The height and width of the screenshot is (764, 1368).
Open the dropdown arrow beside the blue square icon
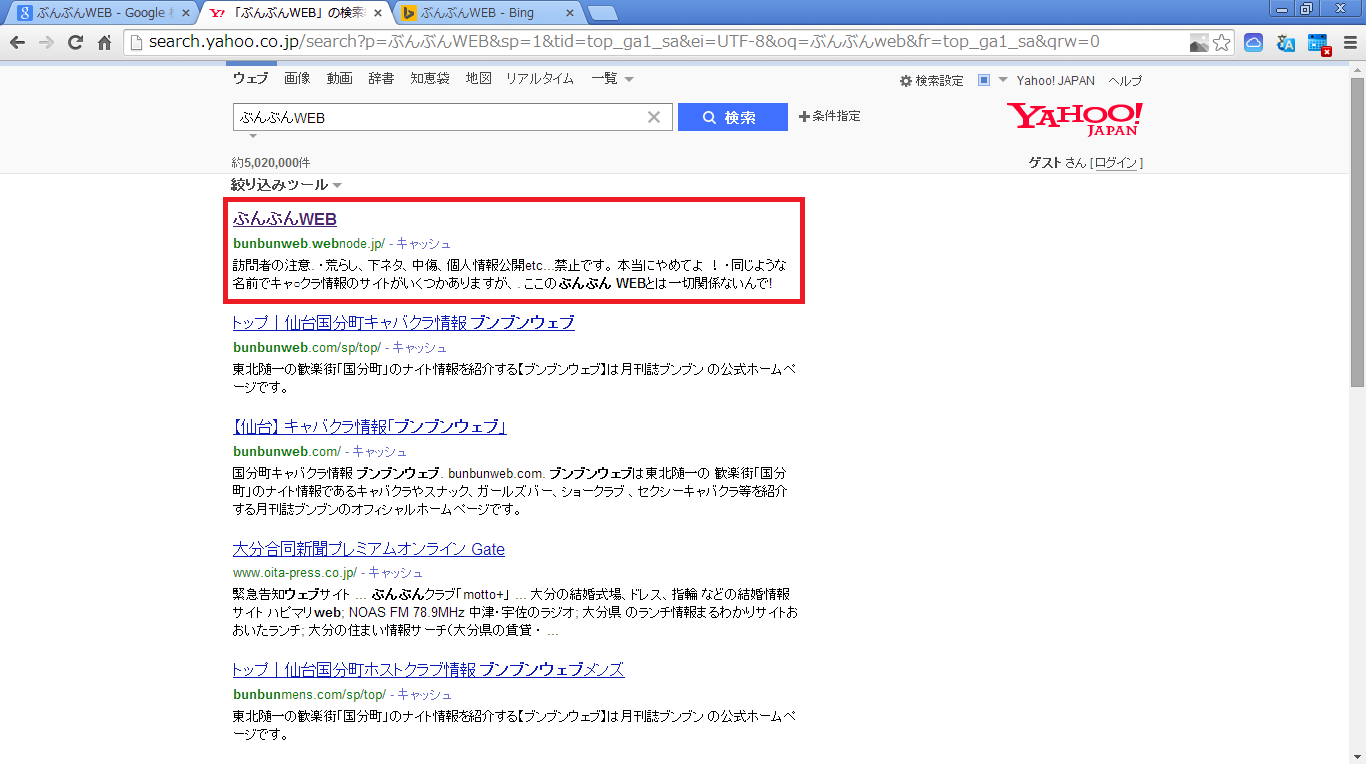tap(1002, 80)
